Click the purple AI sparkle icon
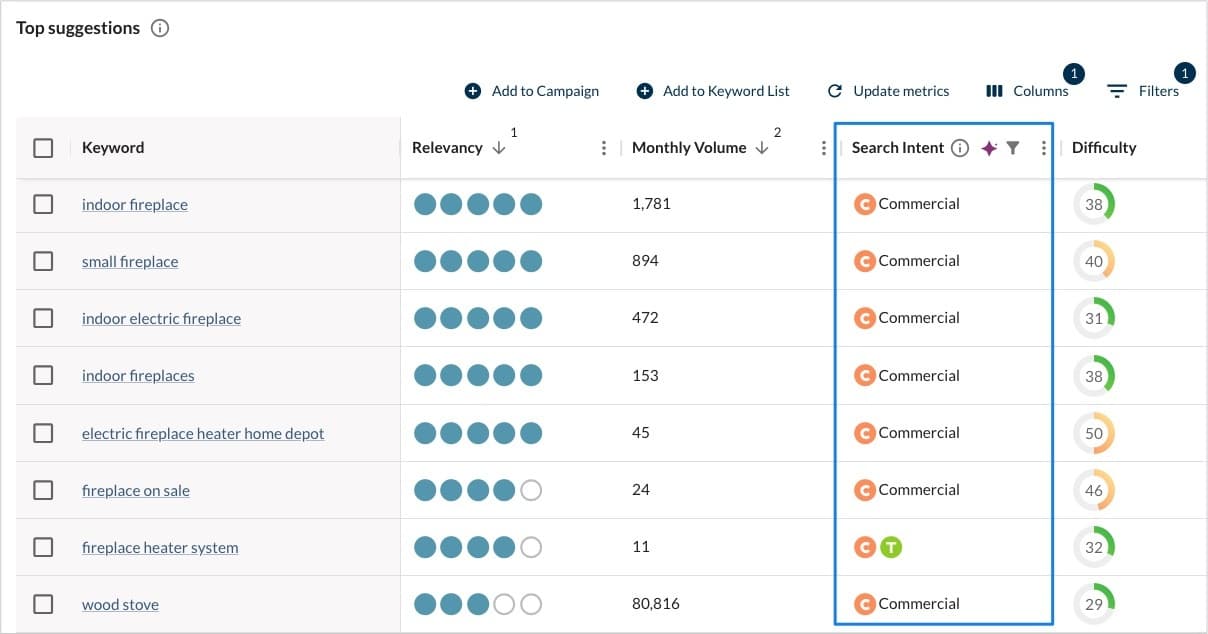The width and height of the screenshot is (1208, 634). [x=989, y=148]
